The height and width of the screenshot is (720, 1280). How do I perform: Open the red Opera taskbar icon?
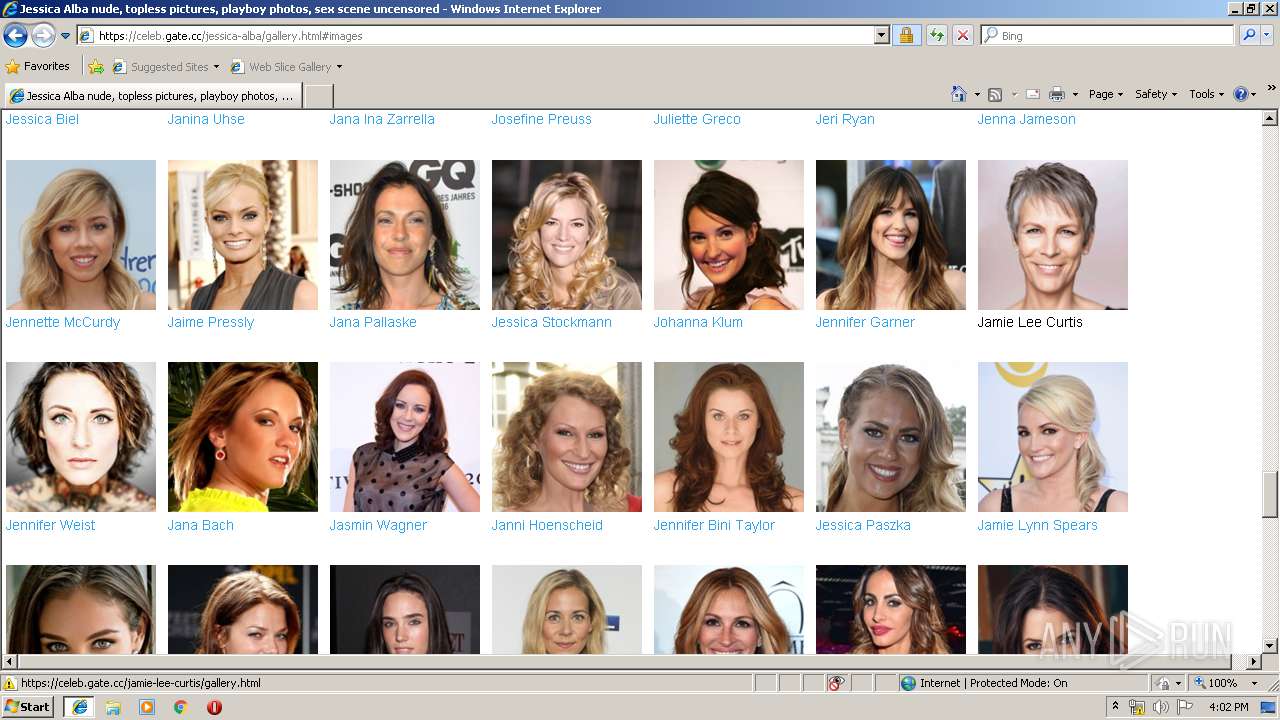pos(214,707)
